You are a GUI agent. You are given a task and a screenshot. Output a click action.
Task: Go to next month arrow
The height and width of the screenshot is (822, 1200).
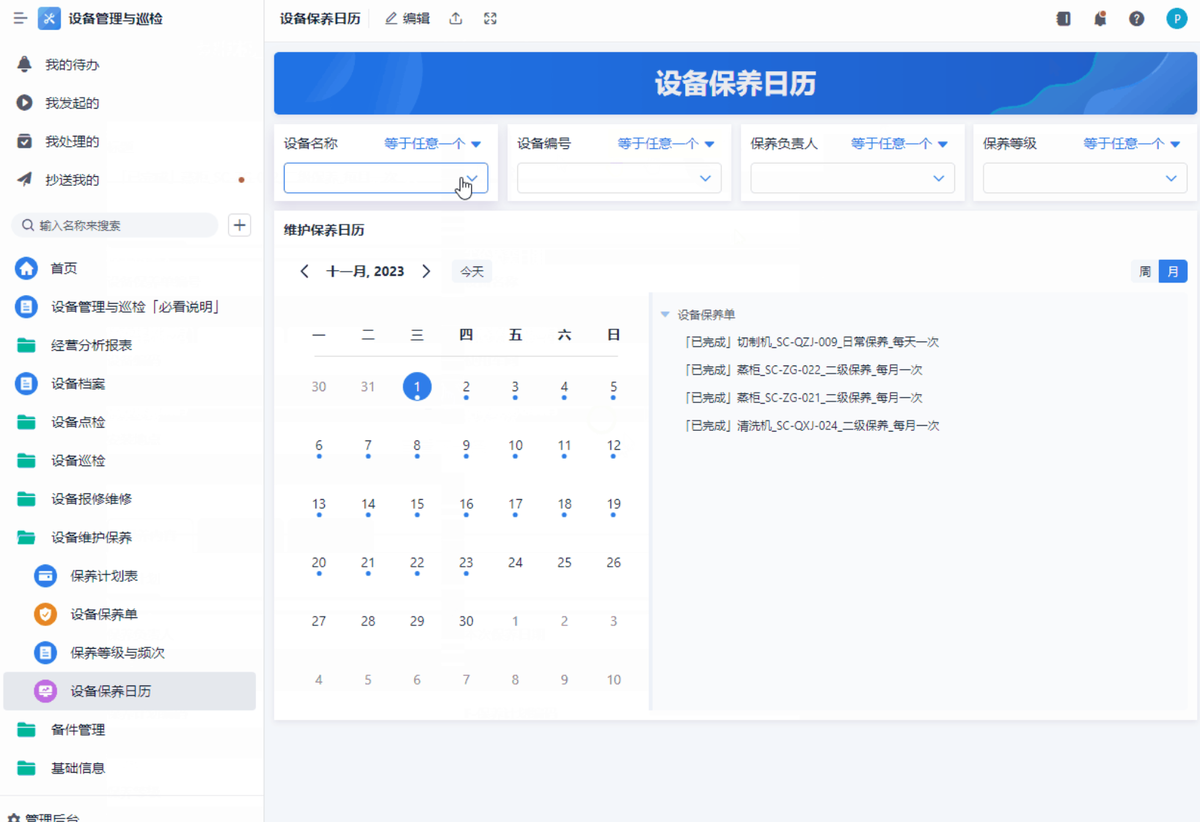tap(426, 271)
